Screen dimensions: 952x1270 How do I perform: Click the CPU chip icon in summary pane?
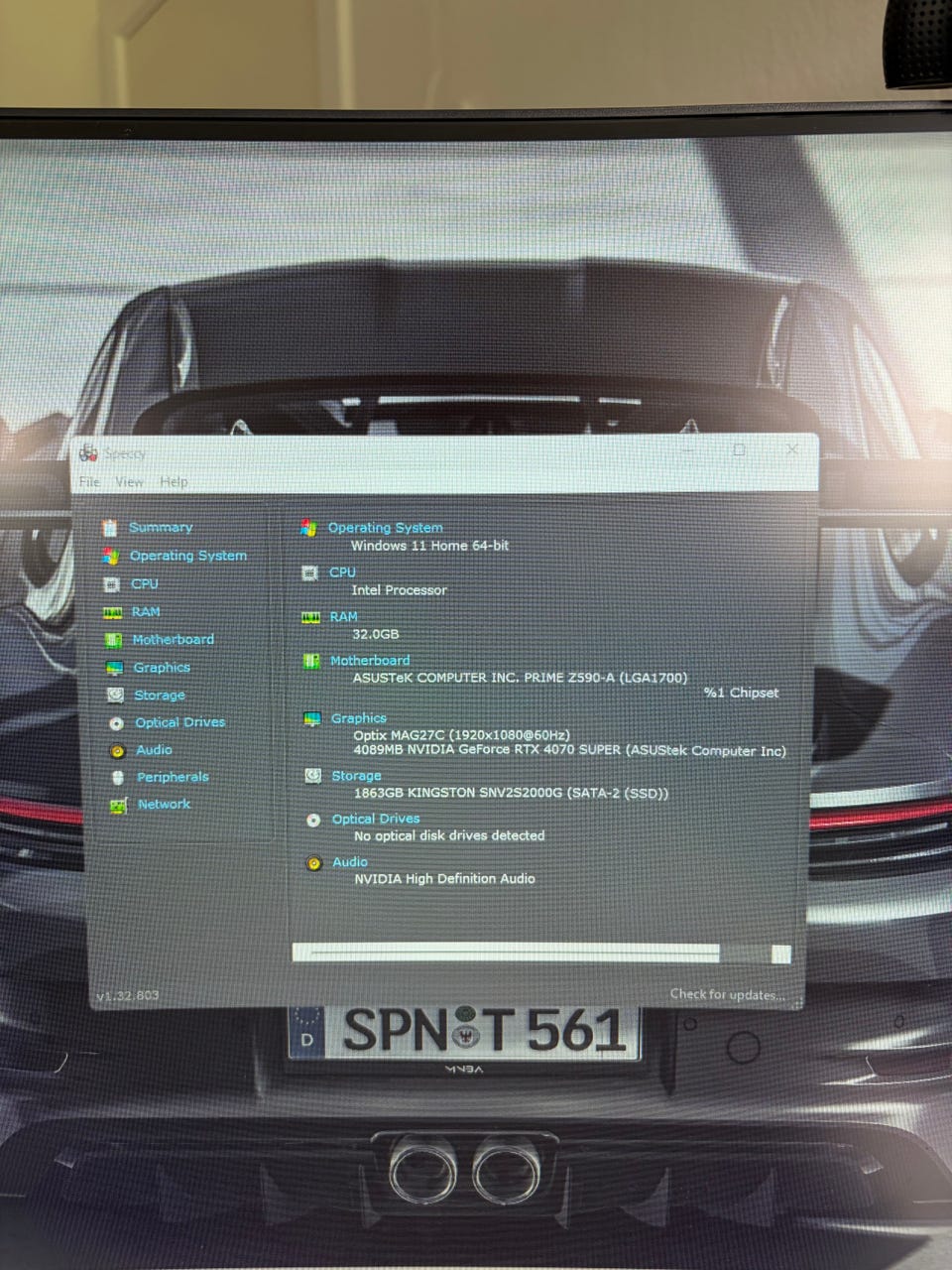coord(309,572)
